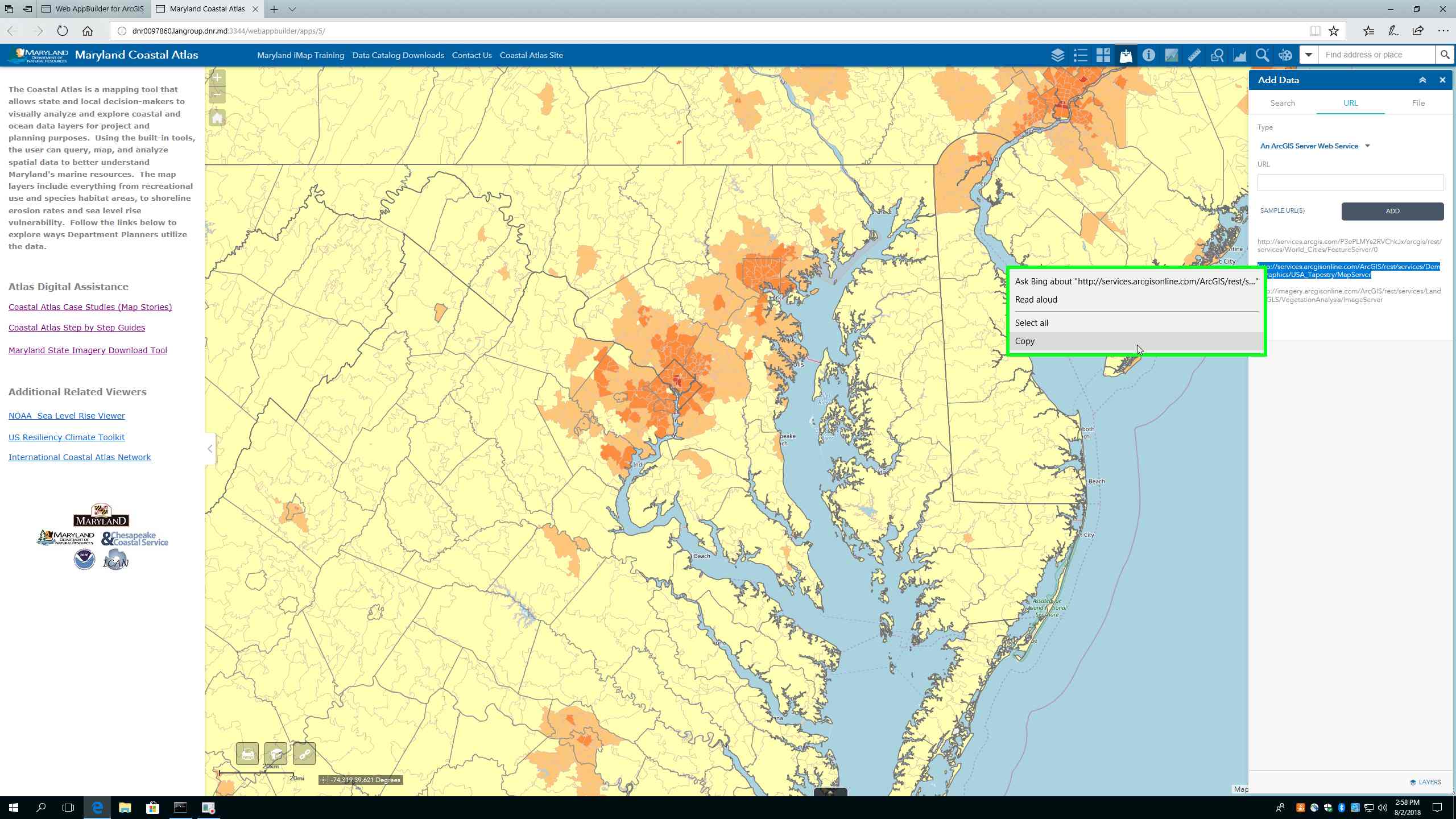Viewport: 1456px width, 819px height.
Task: Open the NOAA Sea Level Rise Viewer link
Action: pyautogui.click(x=67, y=416)
